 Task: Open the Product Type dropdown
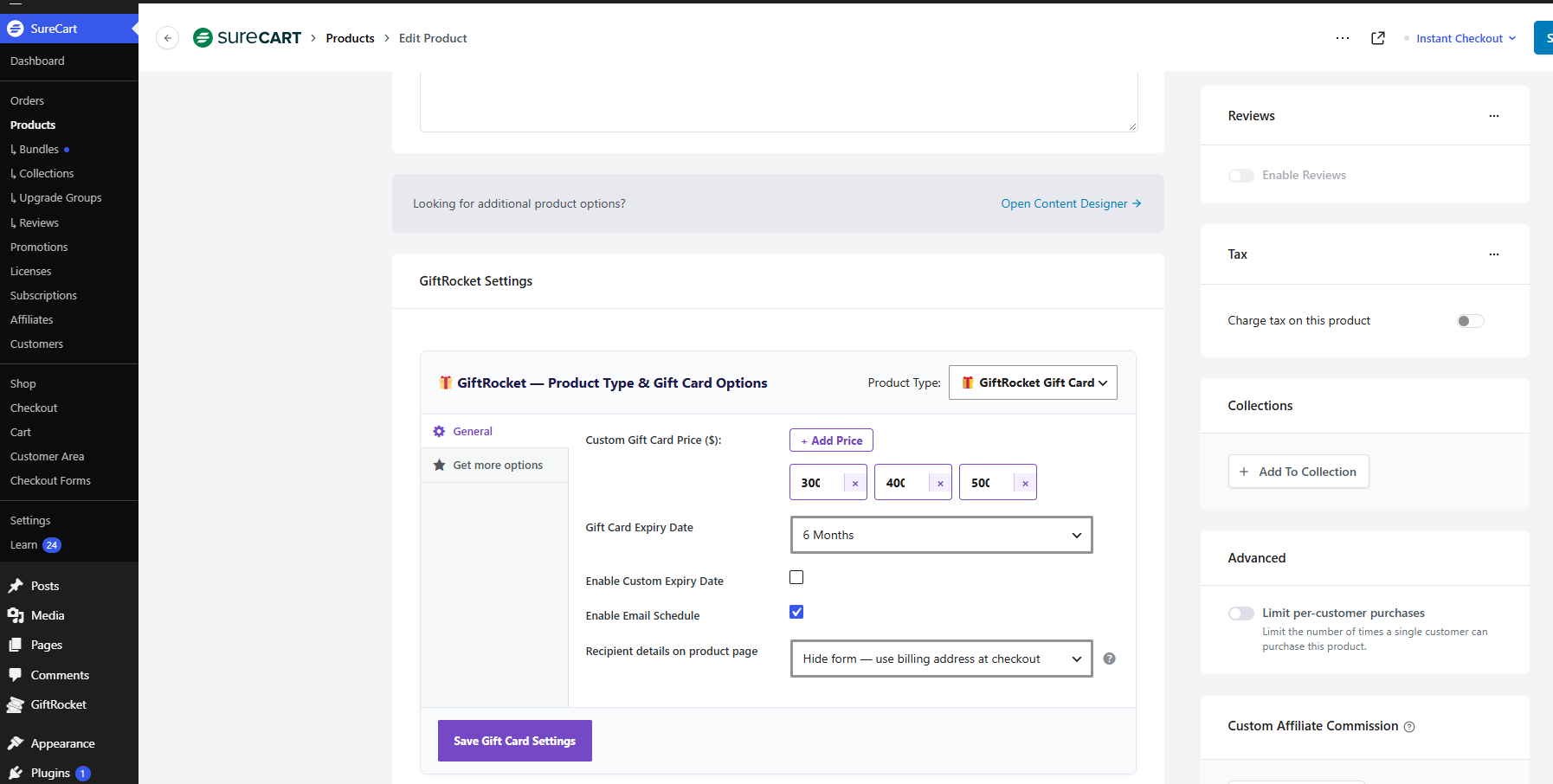tap(1033, 382)
